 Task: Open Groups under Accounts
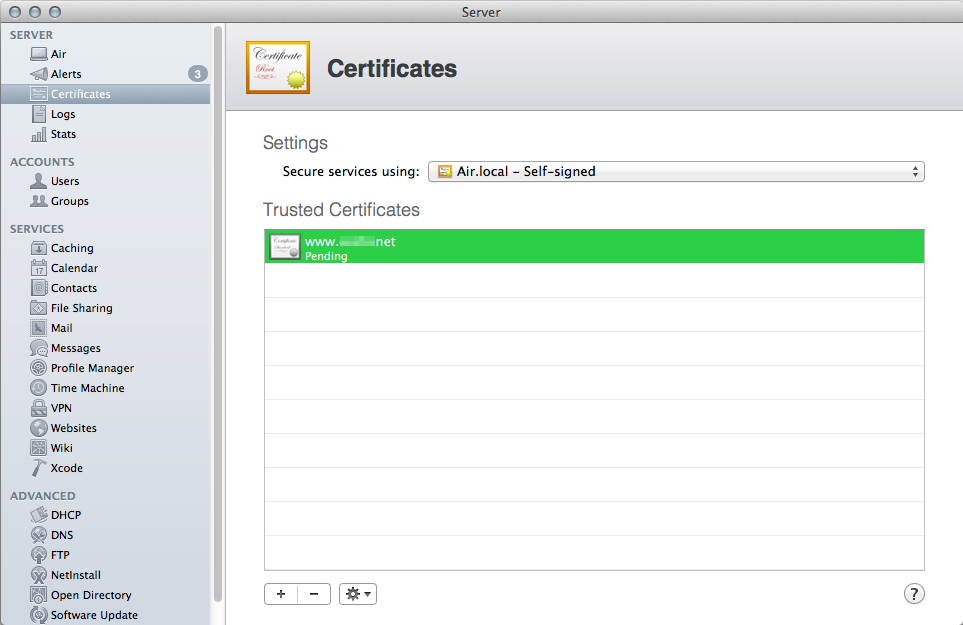click(x=69, y=201)
